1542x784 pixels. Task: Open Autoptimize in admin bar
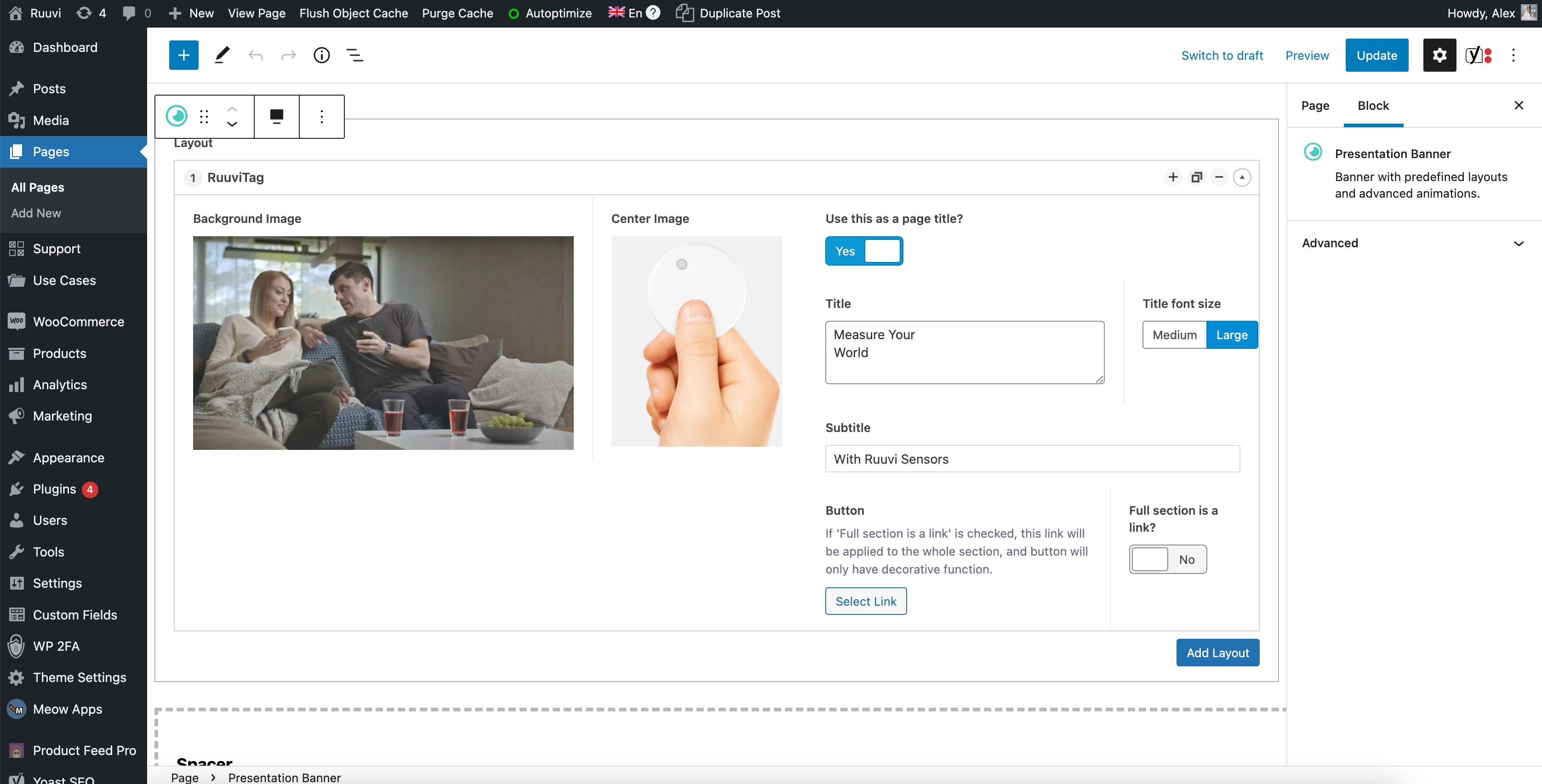click(549, 13)
